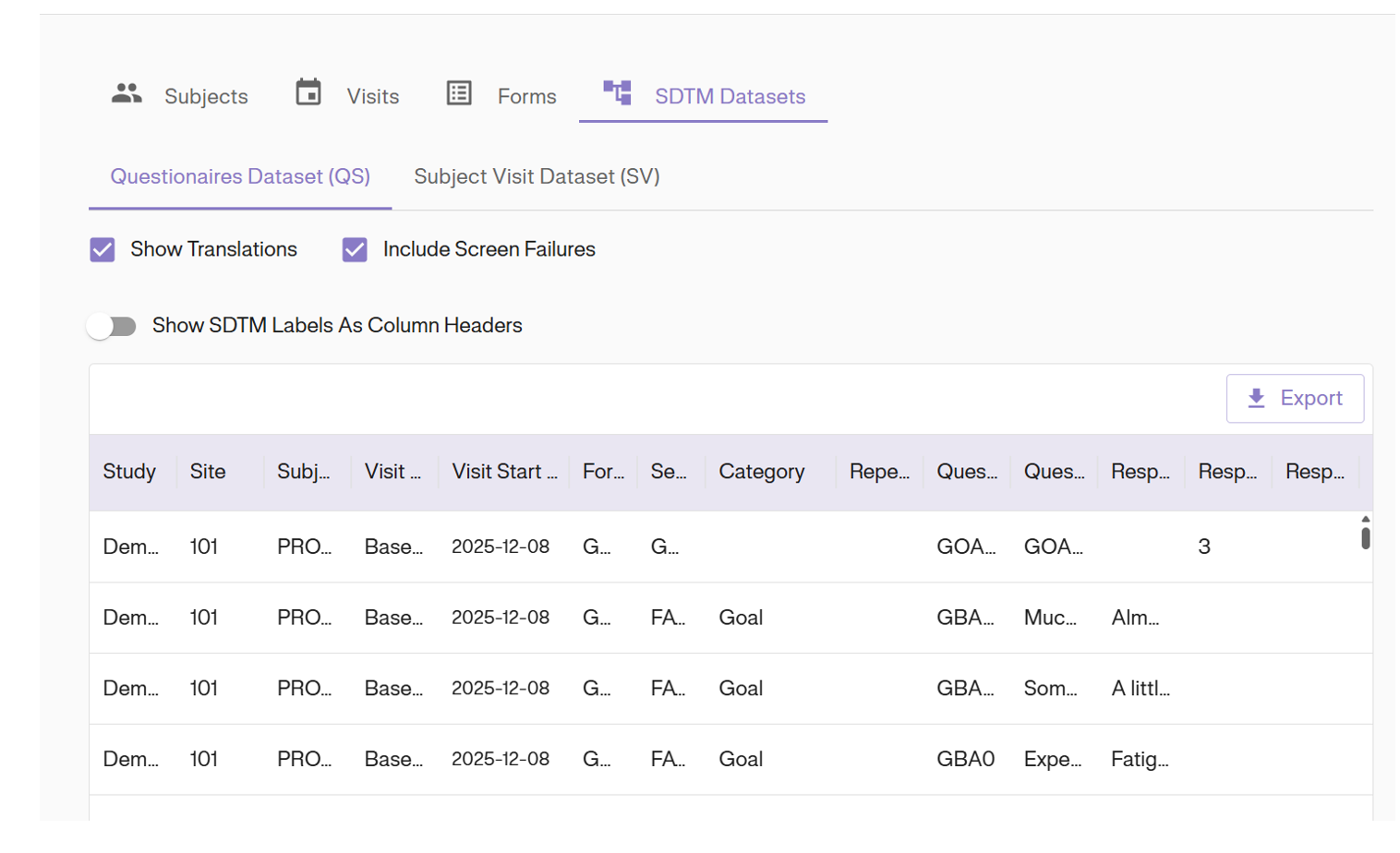Viewport: 1400px width, 853px height.
Task: Click the Site column header
Action: [x=208, y=472]
